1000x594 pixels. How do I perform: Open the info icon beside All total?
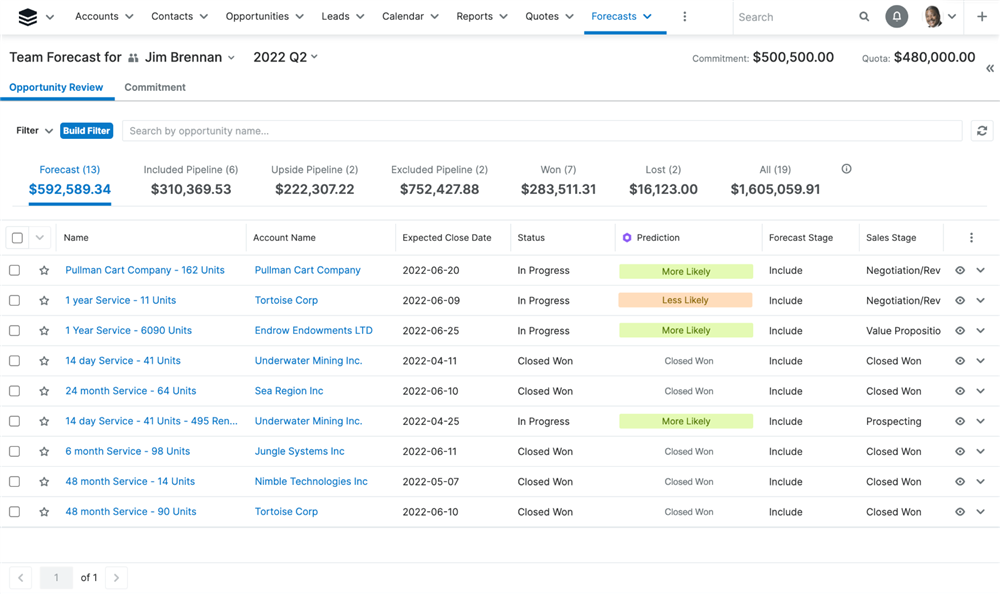[846, 169]
